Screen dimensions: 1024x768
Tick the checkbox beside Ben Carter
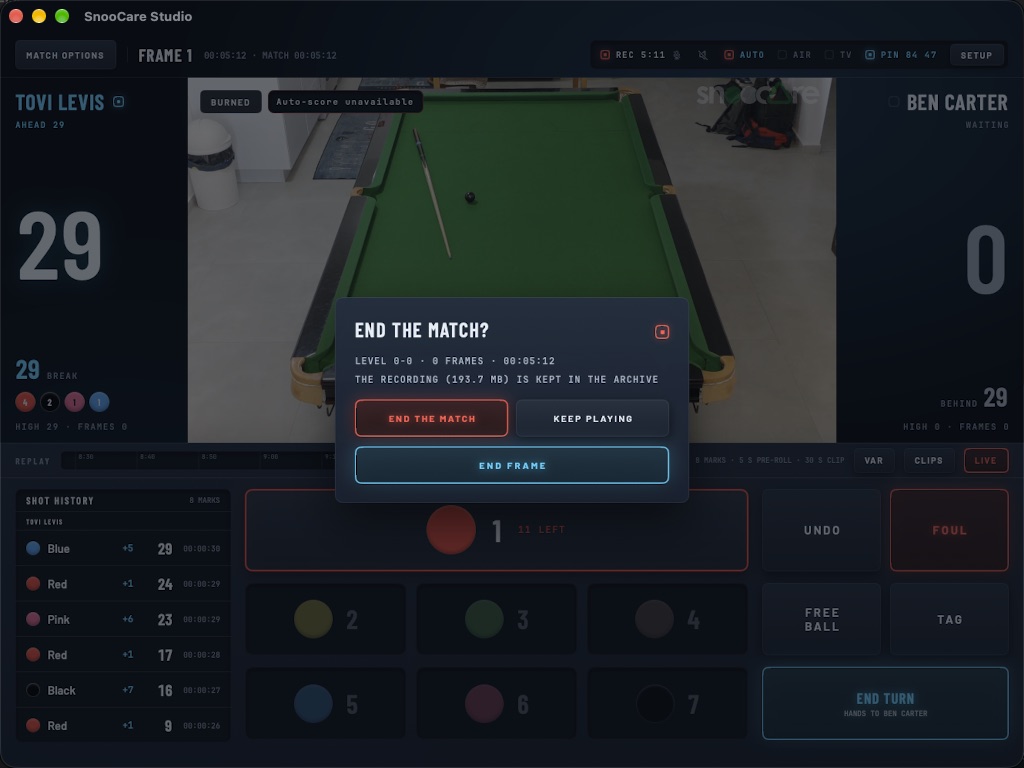[893, 102]
